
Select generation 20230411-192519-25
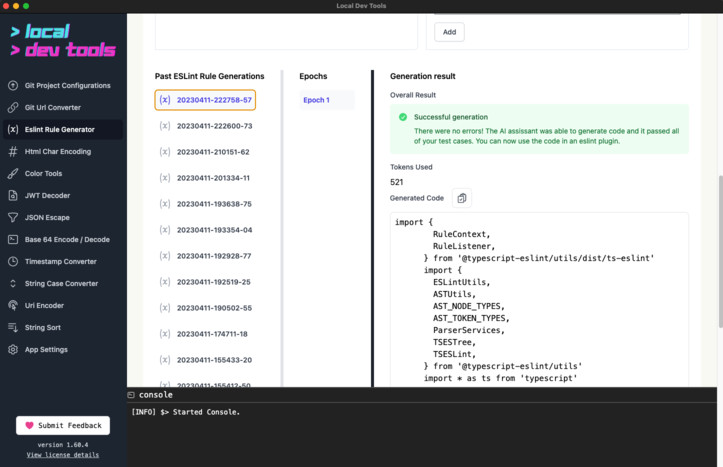coord(205,282)
